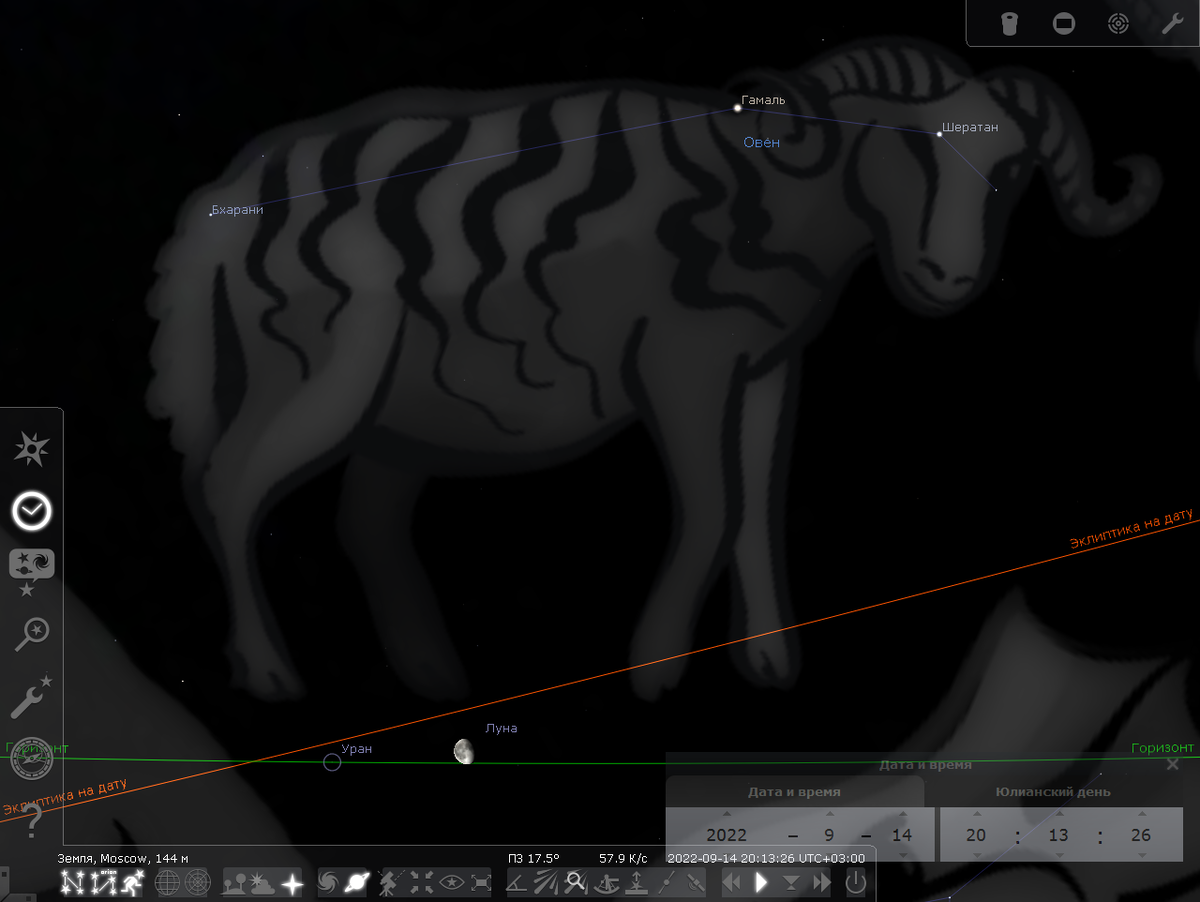The height and width of the screenshot is (902, 1200).
Task: Toggle the Telrad sight icon
Action: click(x=1118, y=24)
